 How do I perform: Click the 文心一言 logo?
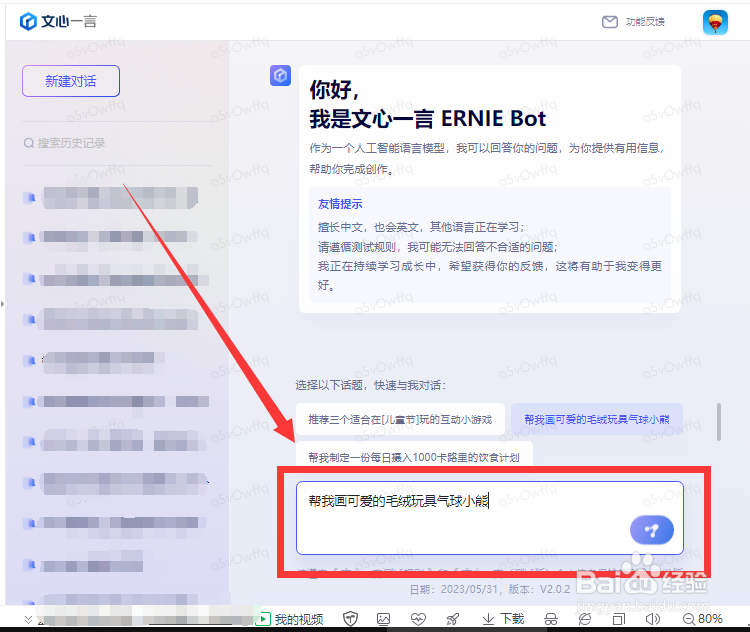tap(58, 22)
